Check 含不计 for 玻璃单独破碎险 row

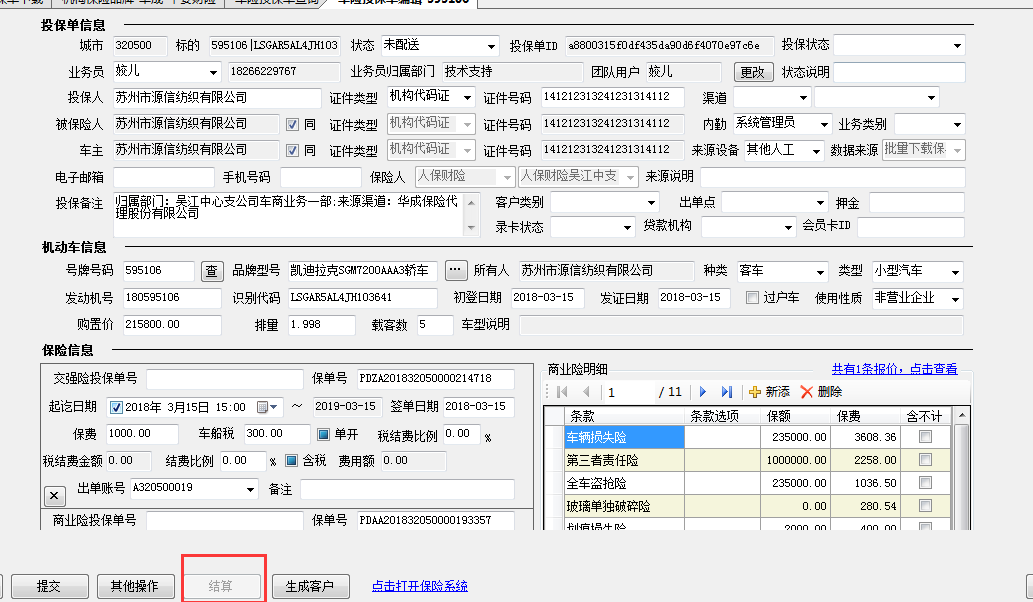[x=925, y=505]
